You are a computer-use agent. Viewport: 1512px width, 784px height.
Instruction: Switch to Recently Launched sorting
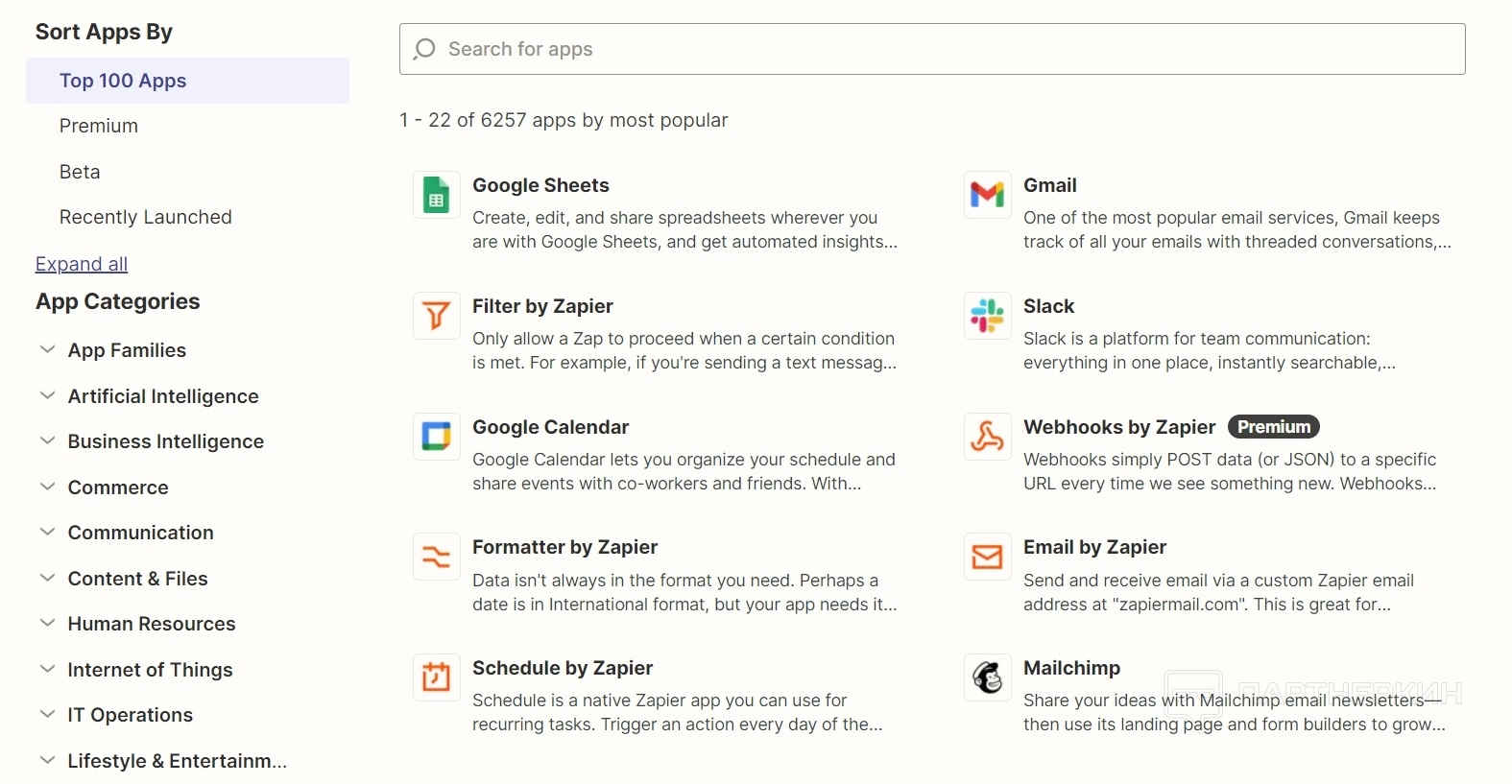(x=146, y=217)
